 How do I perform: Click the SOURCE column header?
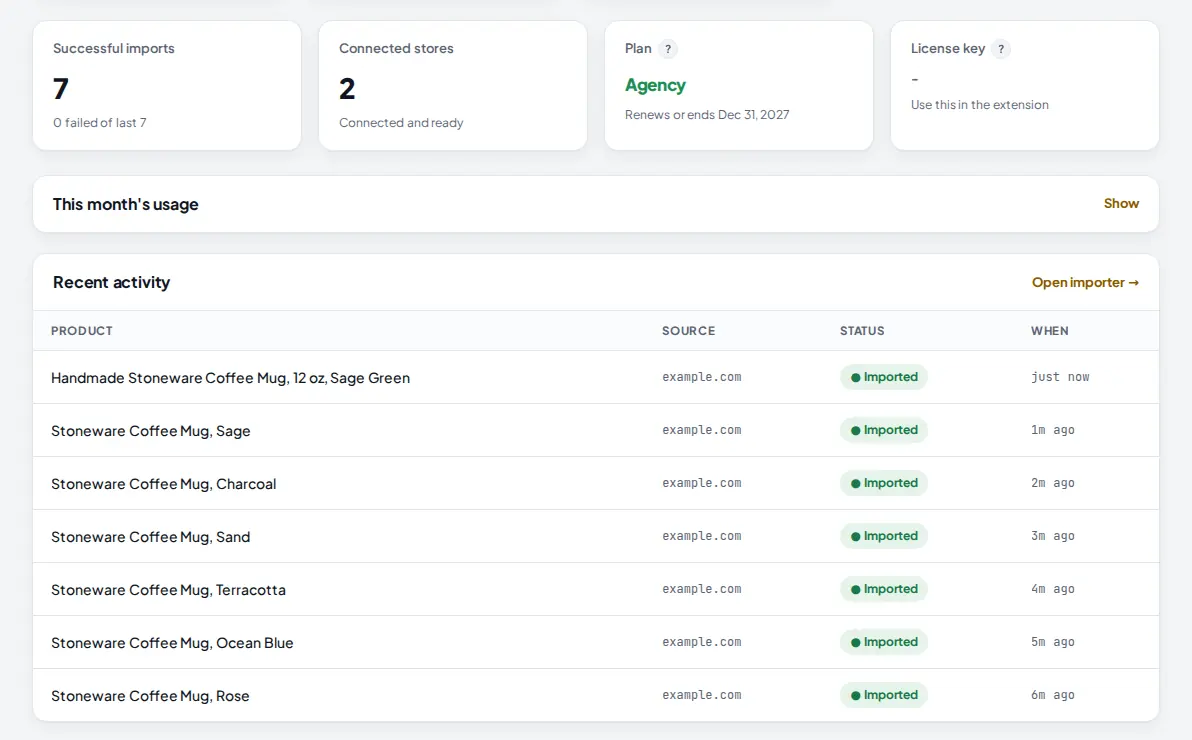click(x=688, y=331)
